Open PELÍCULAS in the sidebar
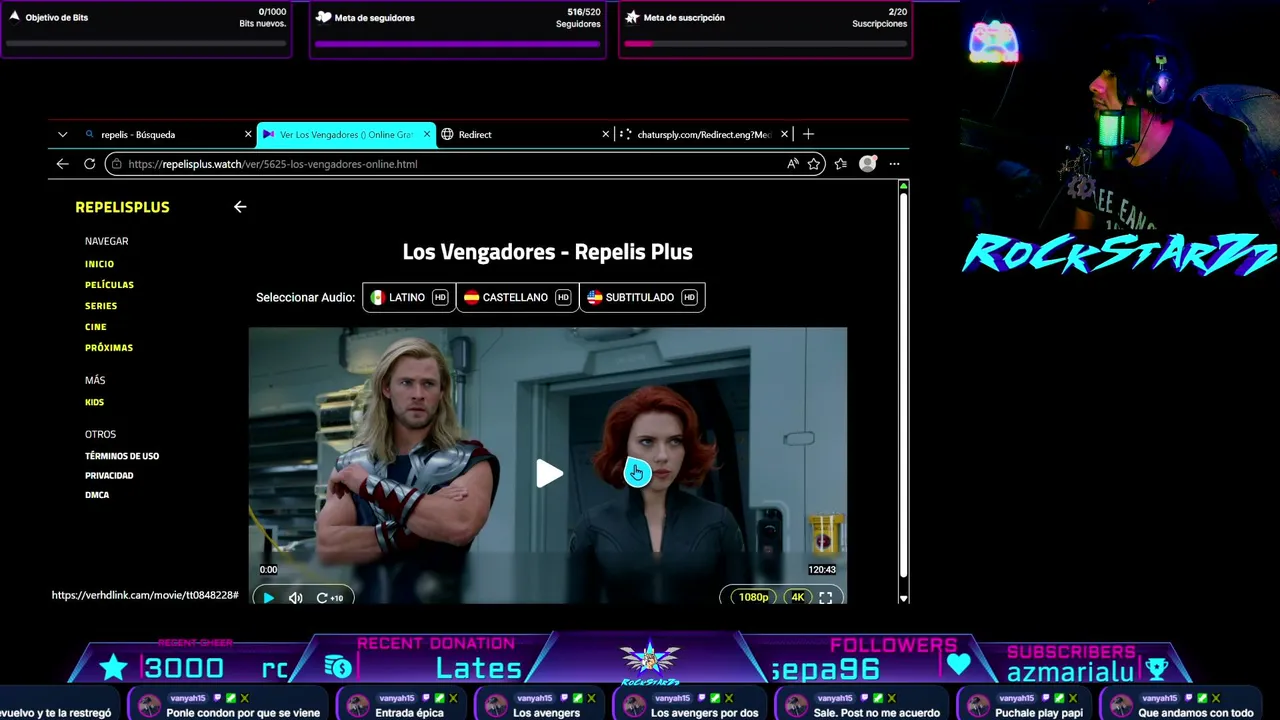This screenshot has width=1280, height=720. [x=109, y=285]
